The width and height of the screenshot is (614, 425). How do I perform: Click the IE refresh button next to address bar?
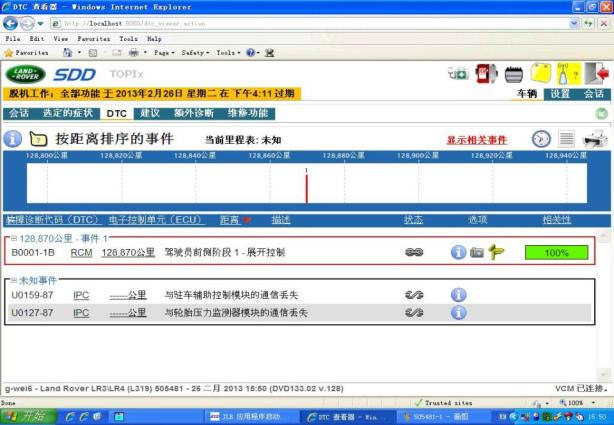589,24
